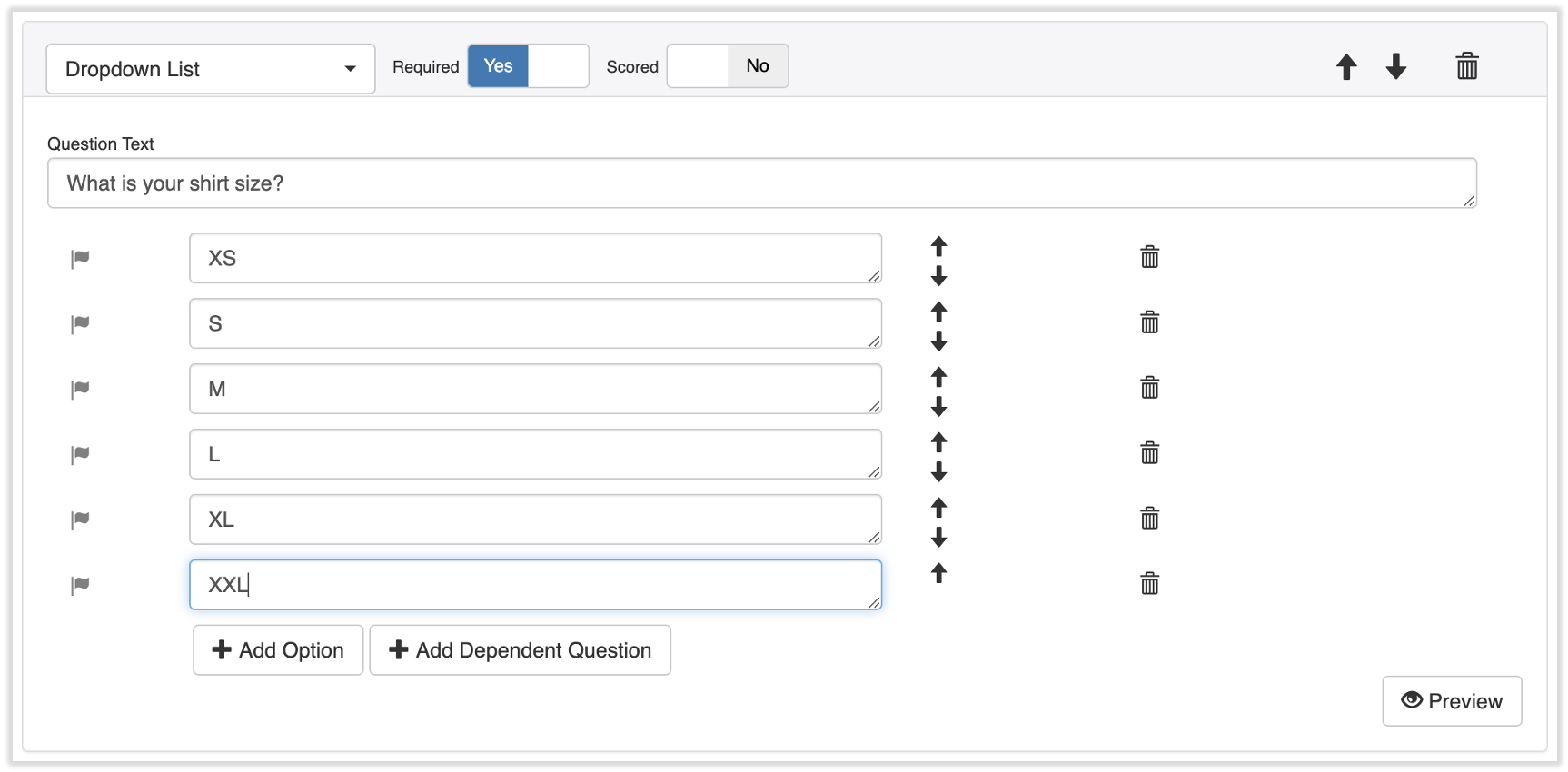The height and width of the screenshot is (772, 1568).
Task: Click the XS option text field
Action: pyautogui.click(x=535, y=258)
